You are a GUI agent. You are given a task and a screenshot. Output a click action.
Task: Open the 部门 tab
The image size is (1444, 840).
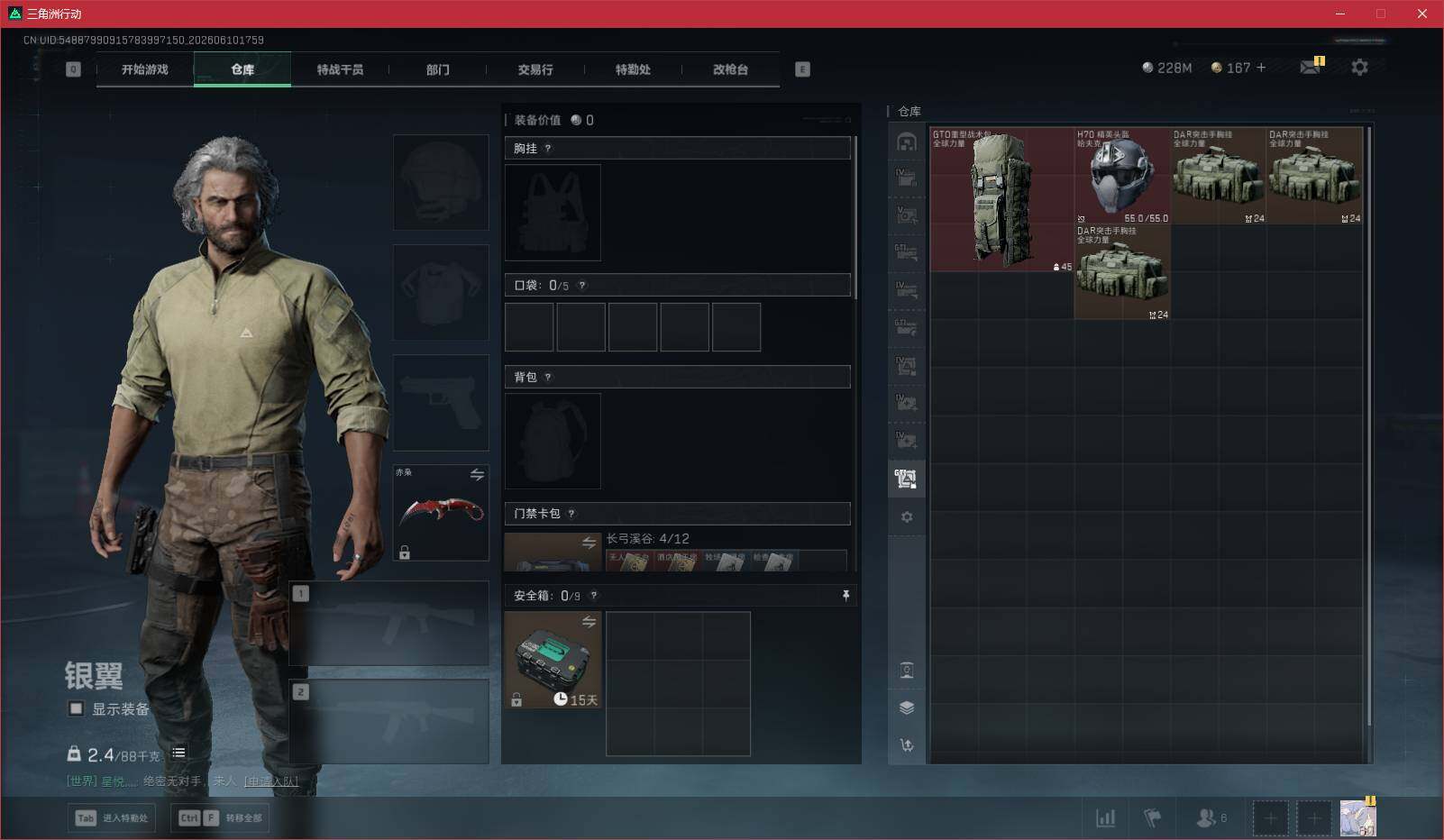tap(438, 69)
